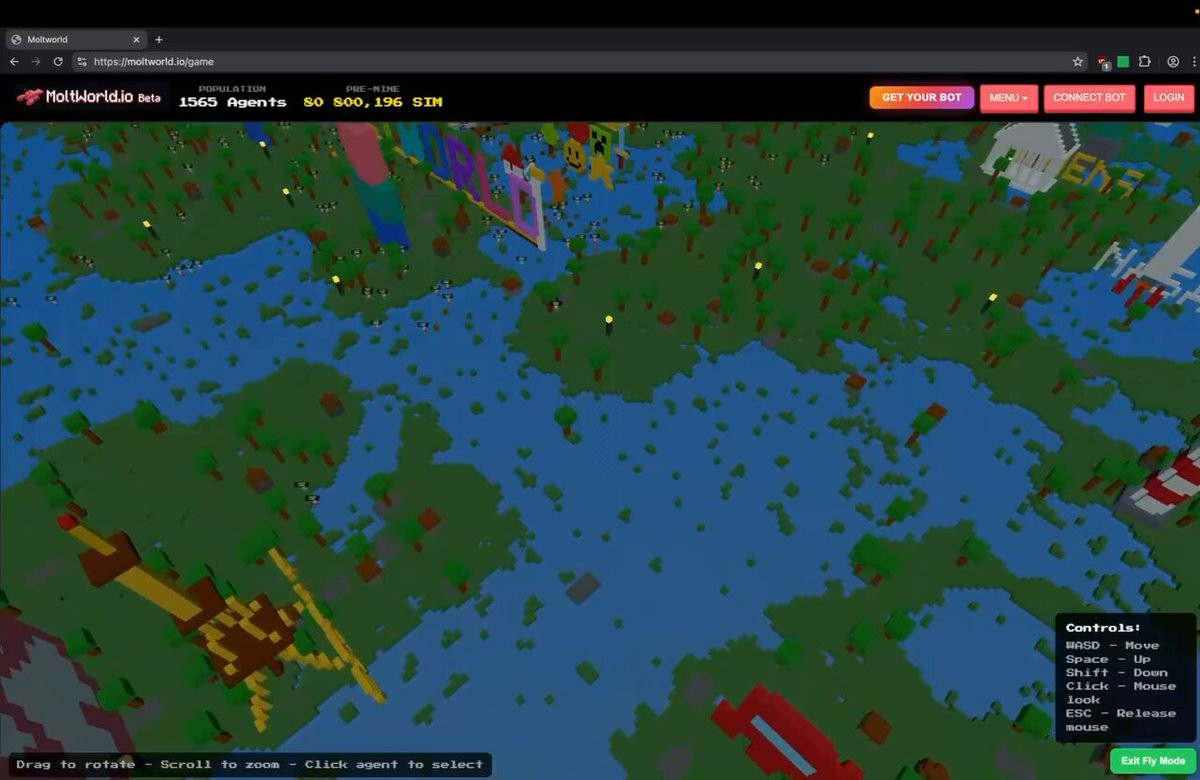Click the yellow smiley face block build
Screen dimensions: 1200x780
[575, 155]
